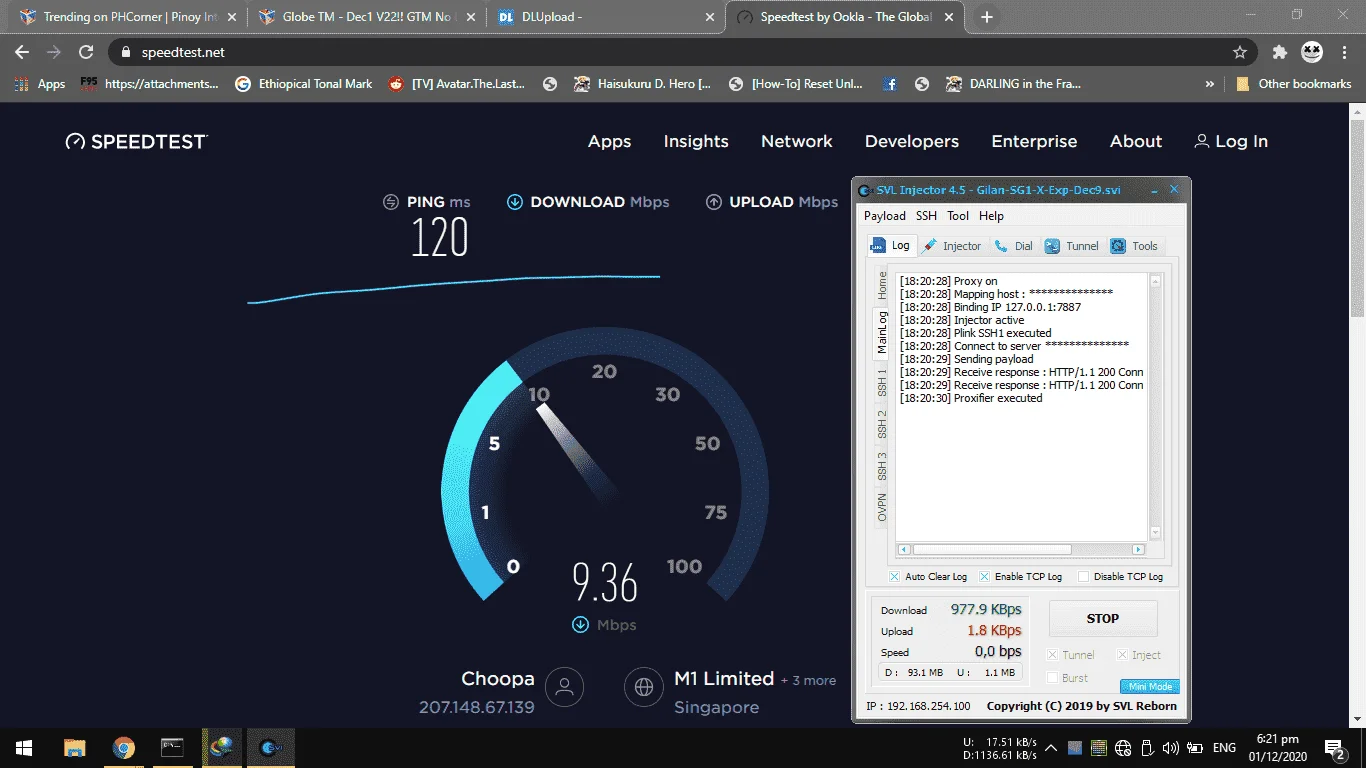Click the Chrome menu three-dot icon
Image resolution: width=1366 pixels, height=768 pixels.
1345,52
